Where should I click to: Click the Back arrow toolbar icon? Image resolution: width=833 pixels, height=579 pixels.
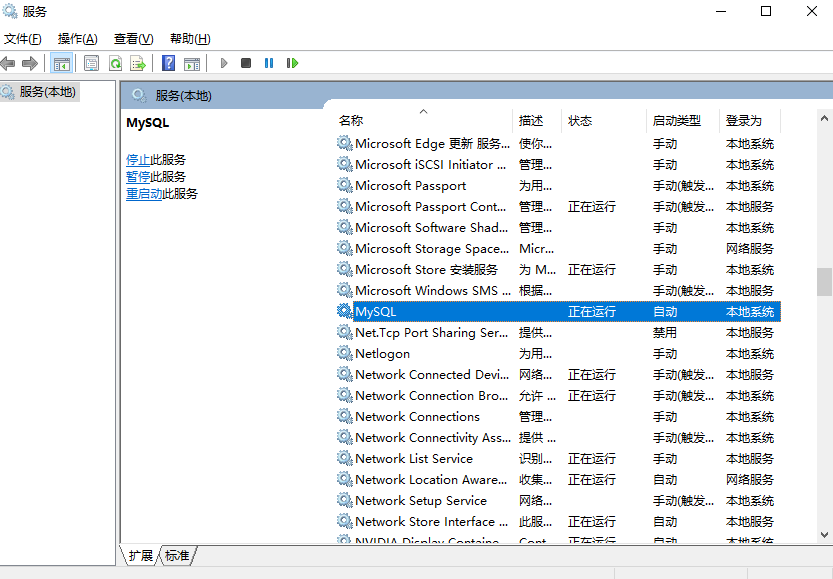click(x=8, y=63)
